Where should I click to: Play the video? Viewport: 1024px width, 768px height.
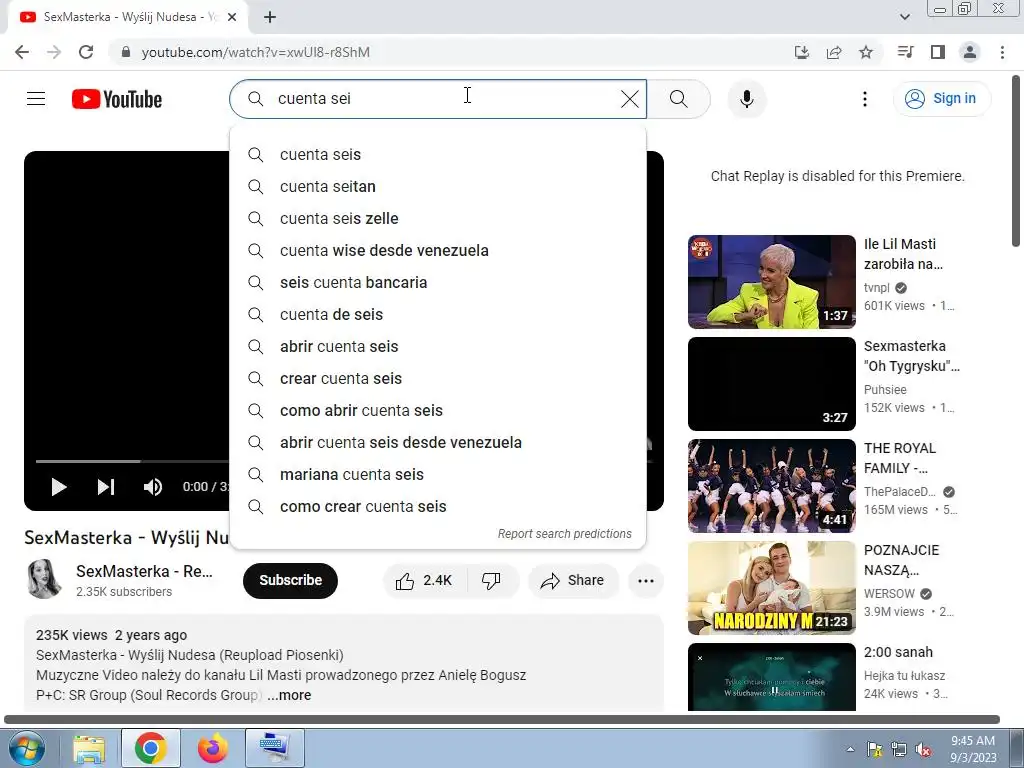point(59,487)
